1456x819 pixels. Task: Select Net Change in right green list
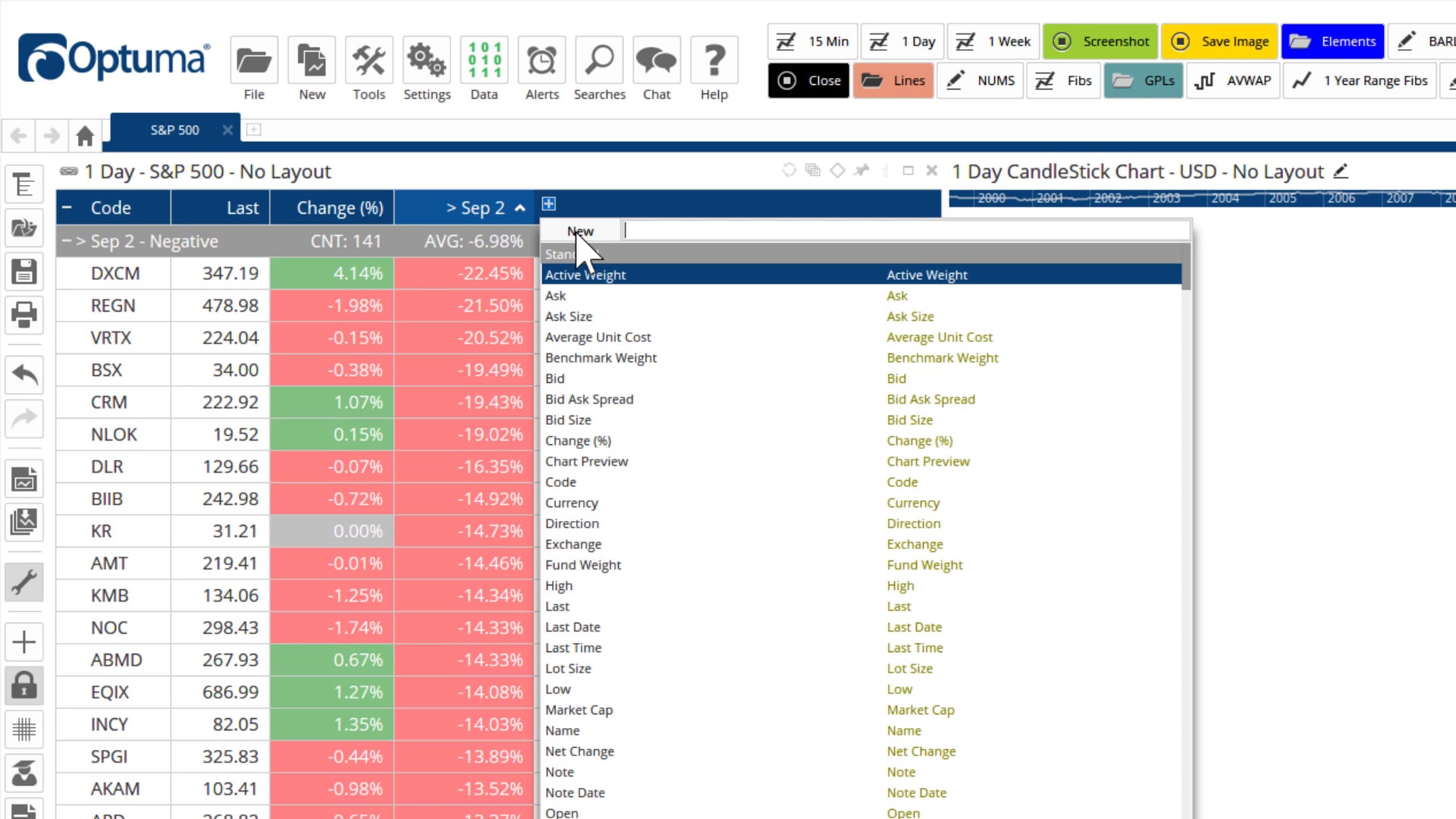pos(921,752)
